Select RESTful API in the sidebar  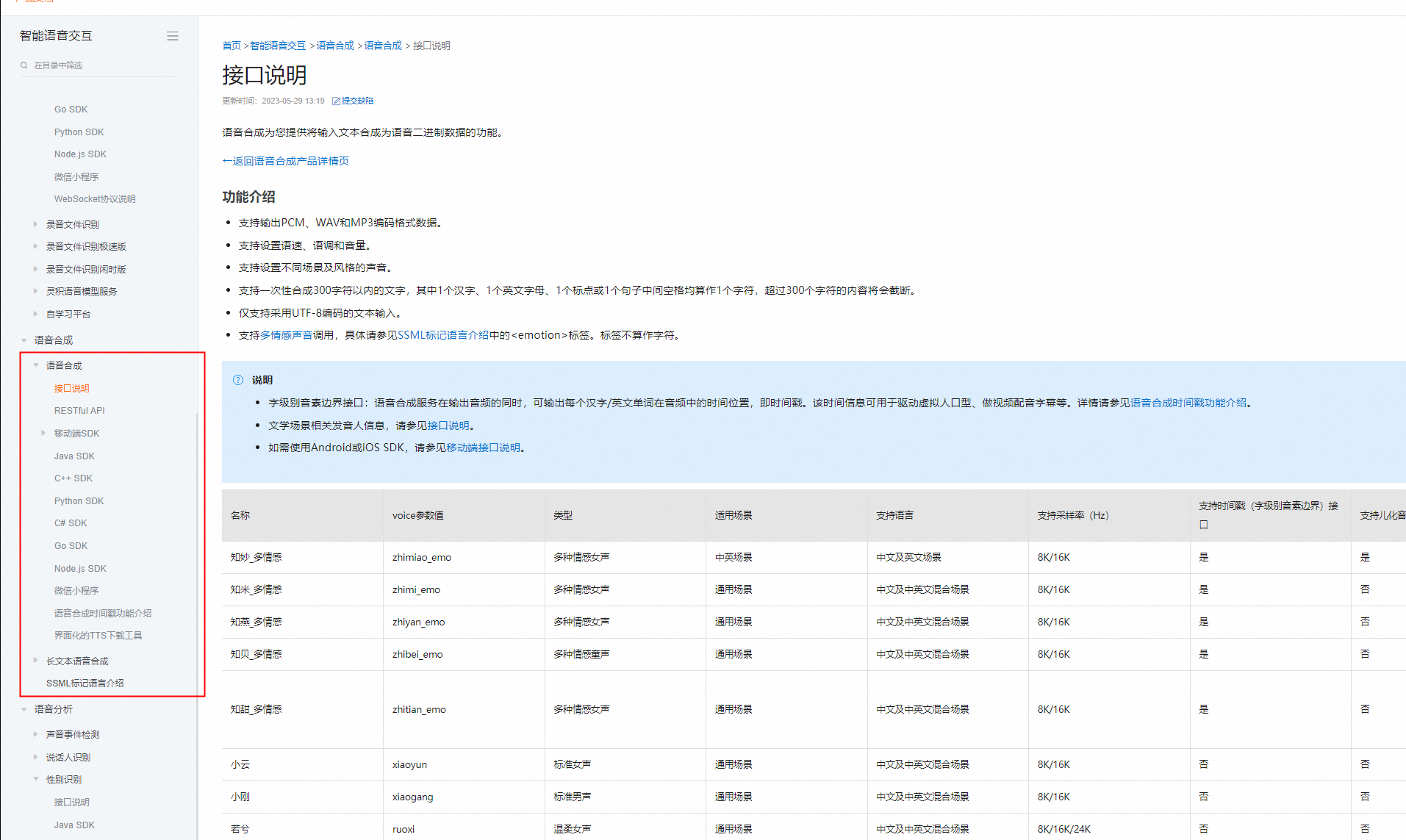coord(79,411)
